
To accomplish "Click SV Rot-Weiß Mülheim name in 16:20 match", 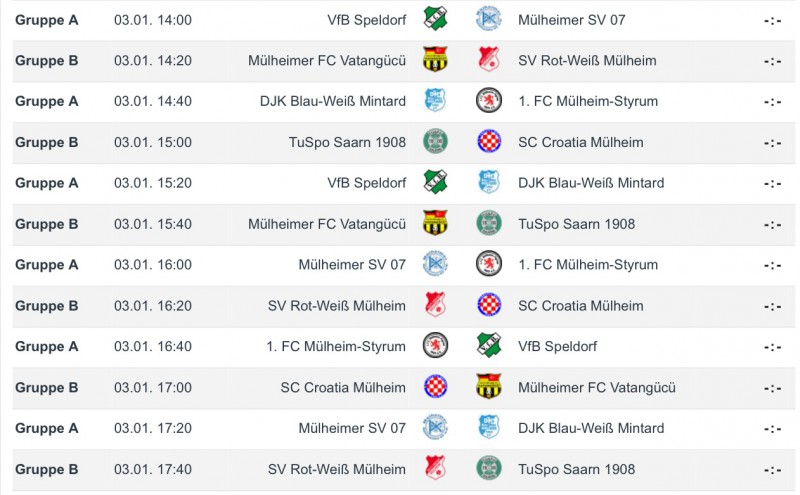I will pos(337,306).
